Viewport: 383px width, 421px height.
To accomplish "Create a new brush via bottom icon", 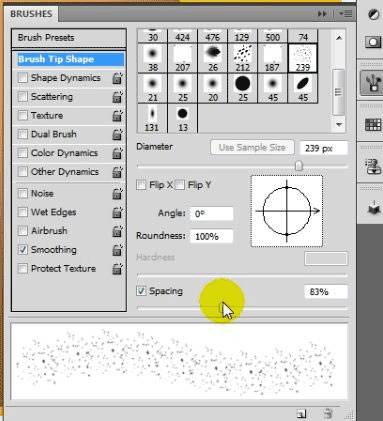I will pos(301,414).
